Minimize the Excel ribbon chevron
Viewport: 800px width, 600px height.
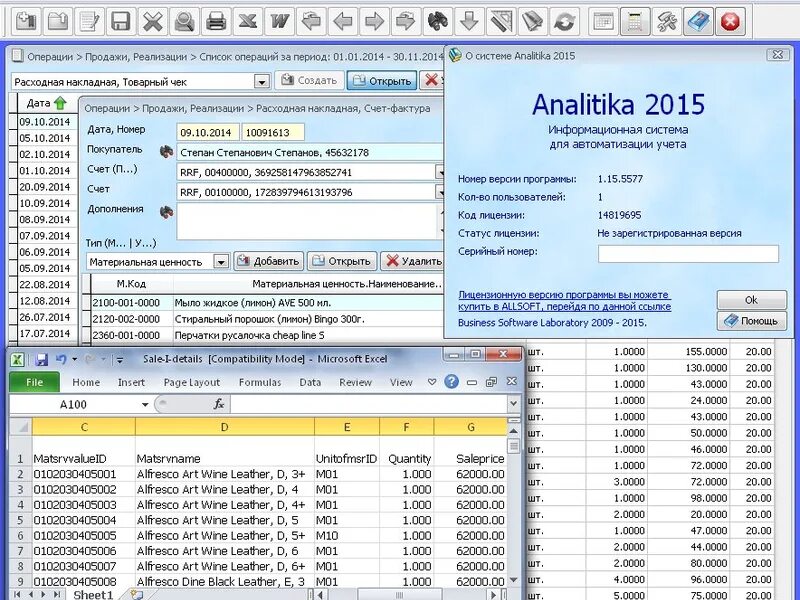[x=432, y=382]
